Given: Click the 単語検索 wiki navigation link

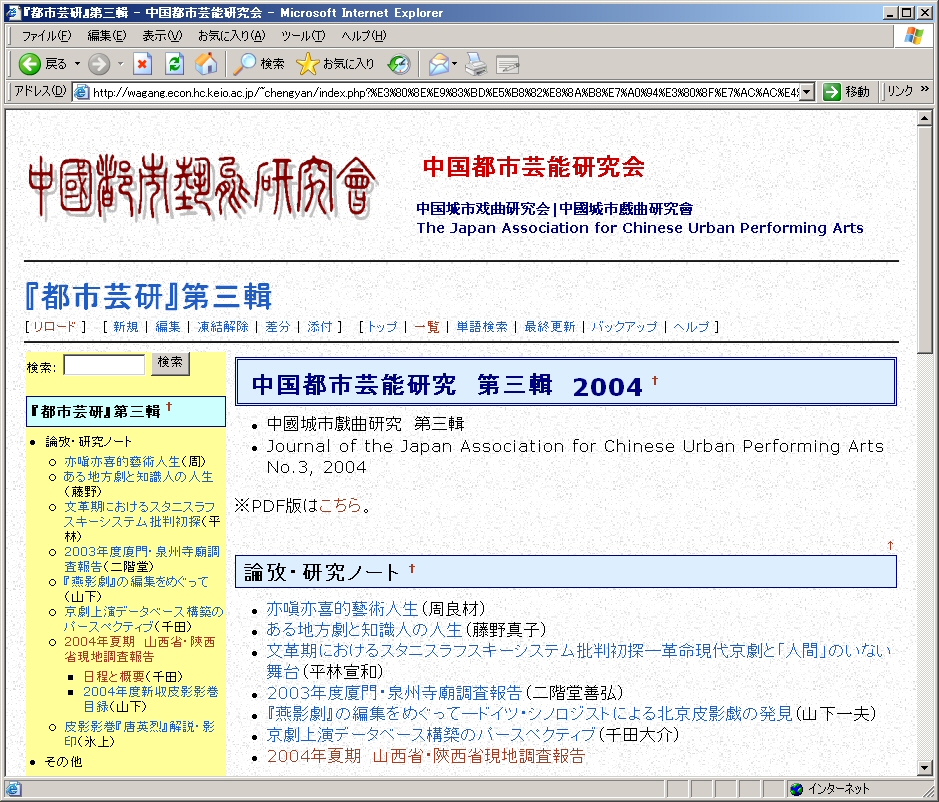Looking at the screenshot, I should (x=481, y=327).
